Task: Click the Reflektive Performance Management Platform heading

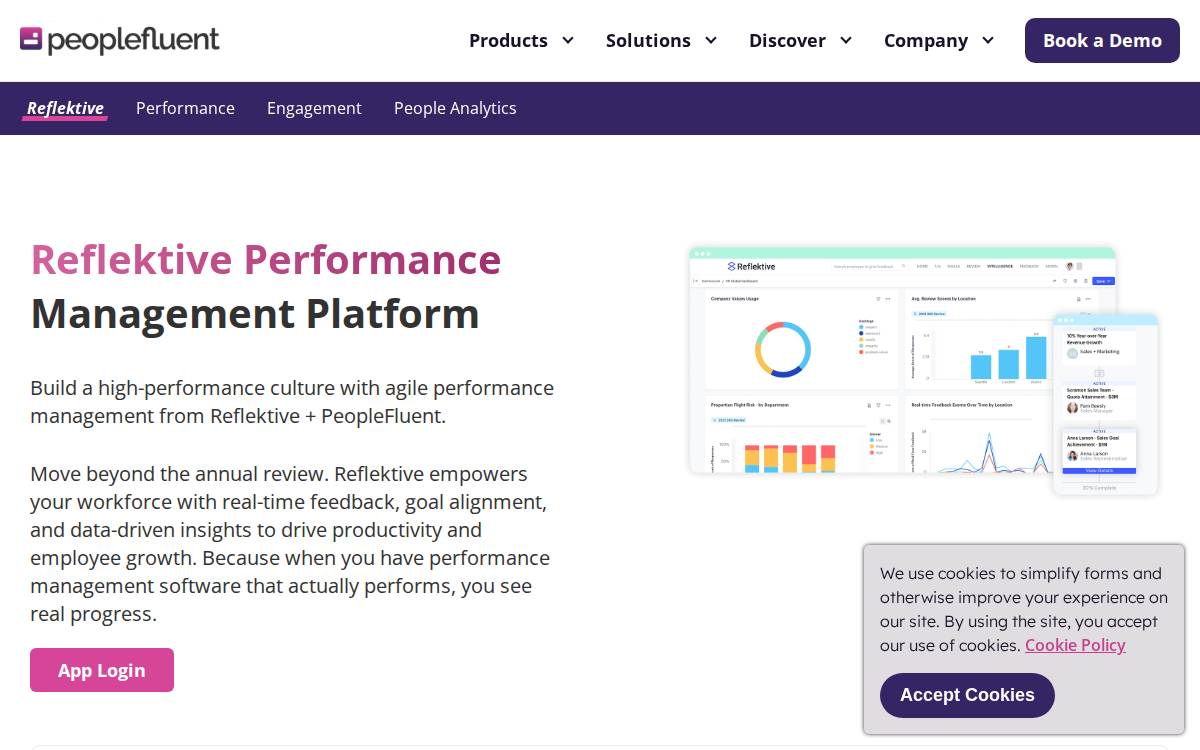Action: (x=266, y=287)
